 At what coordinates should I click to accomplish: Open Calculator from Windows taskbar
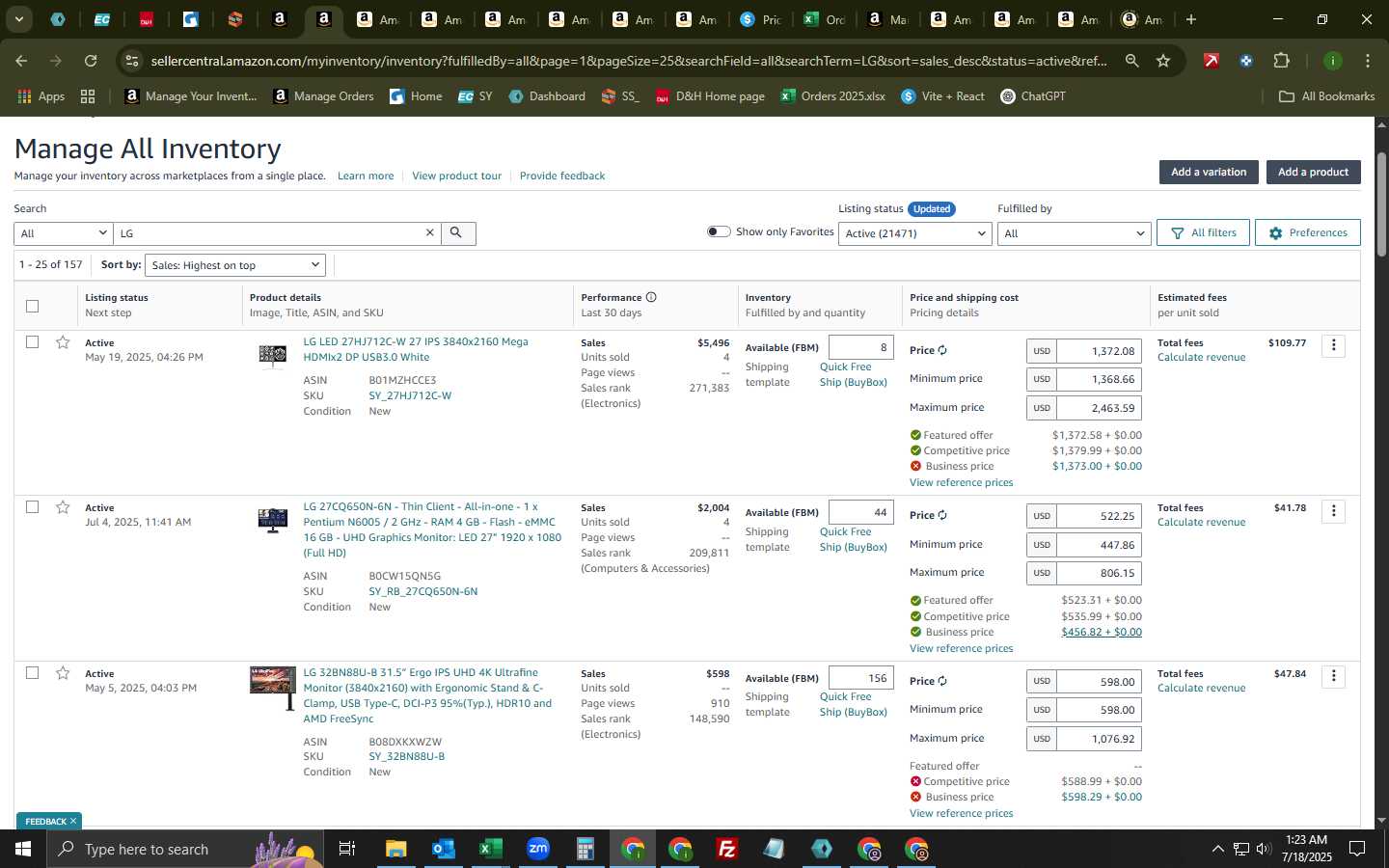(x=585, y=849)
